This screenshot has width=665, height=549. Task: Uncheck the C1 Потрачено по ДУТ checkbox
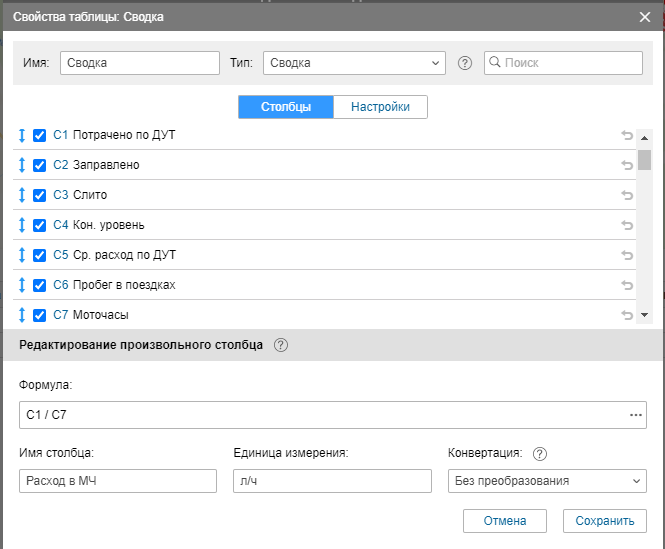40,135
